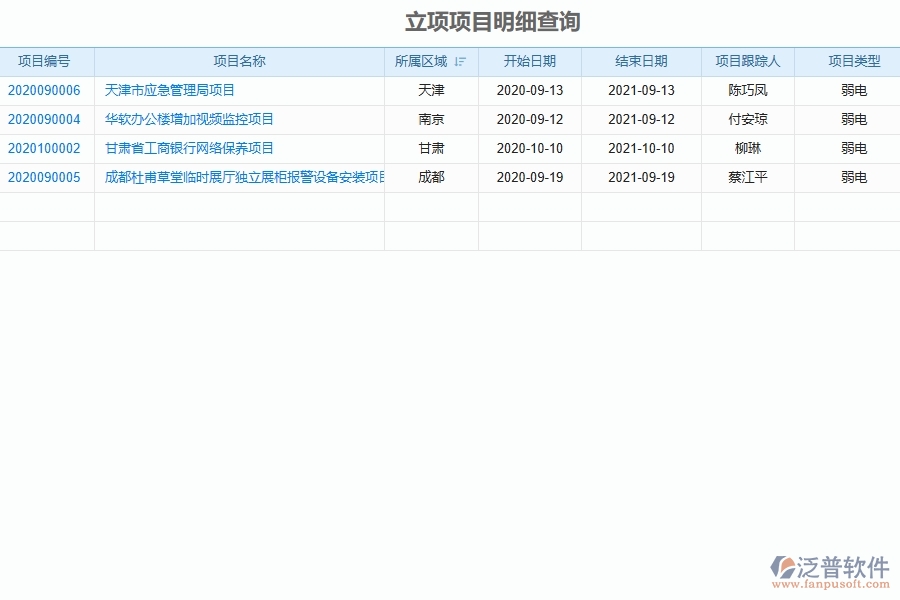Click the 开始日期 column header
The width and height of the screenshot is (900, 600).
coord(530,61)
